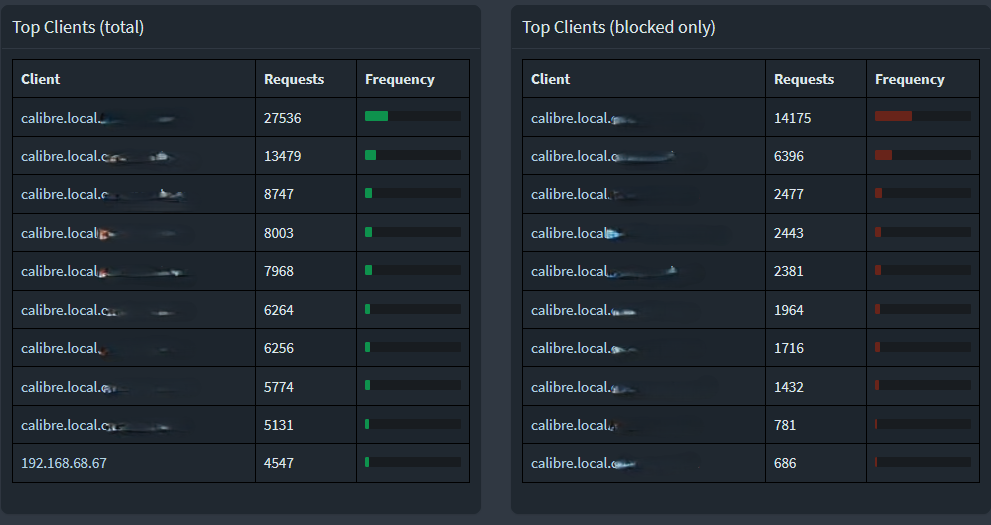The height and width of the screenshot is (525, 991).
Task: Select the 13479 requests value
Action: [283, 156]
